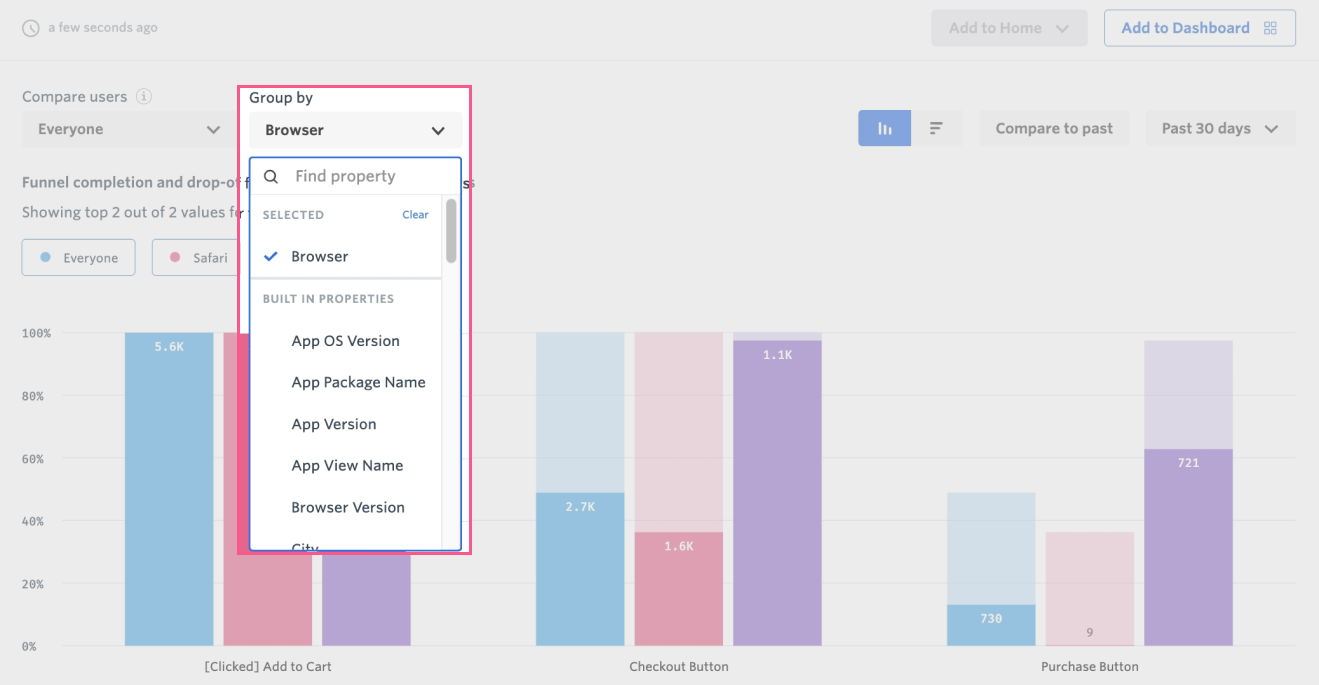The image size is (1319, 685).
Task: Switch to horizontal bar chart view
Action: (x=937, y=128)
